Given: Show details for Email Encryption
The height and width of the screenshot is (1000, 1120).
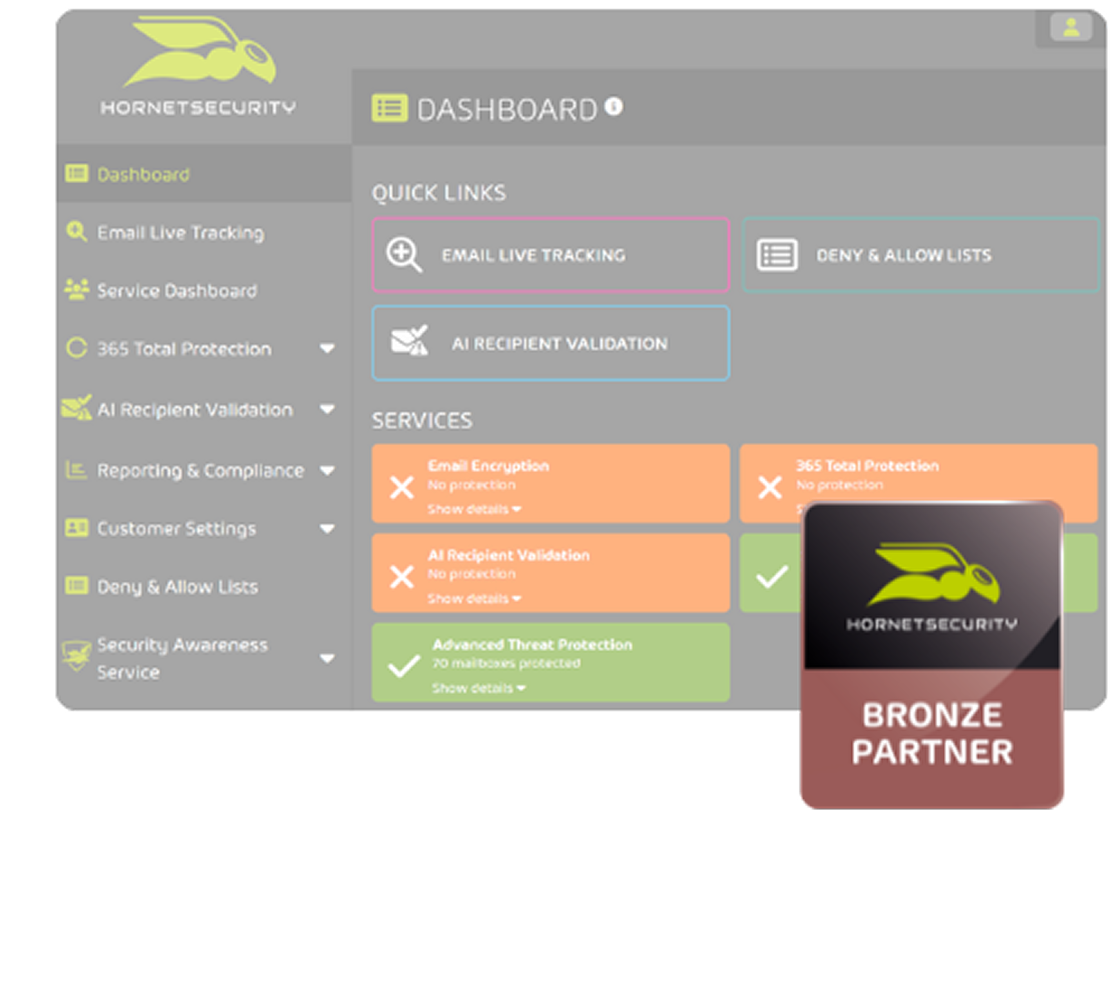Looking at the screenshot, I should [x=474, y=509].
